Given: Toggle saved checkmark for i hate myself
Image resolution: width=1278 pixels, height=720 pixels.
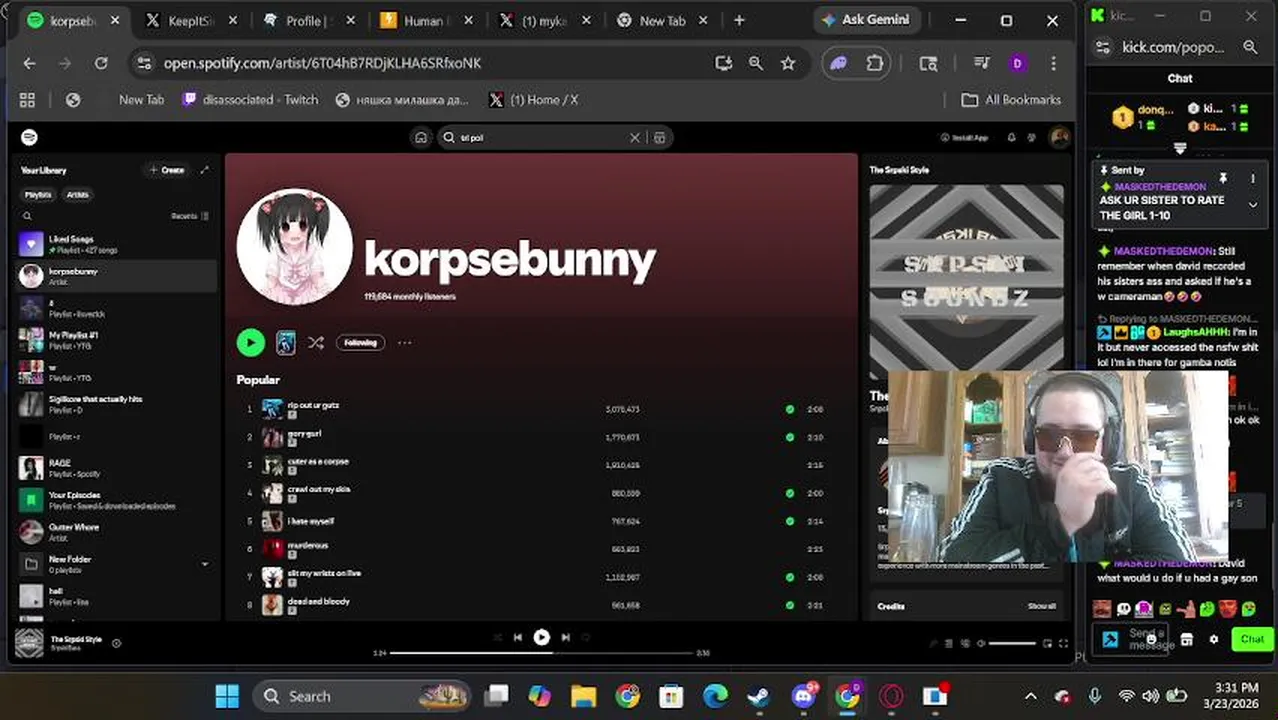Looking at the screenshot, I should [790, 521].
